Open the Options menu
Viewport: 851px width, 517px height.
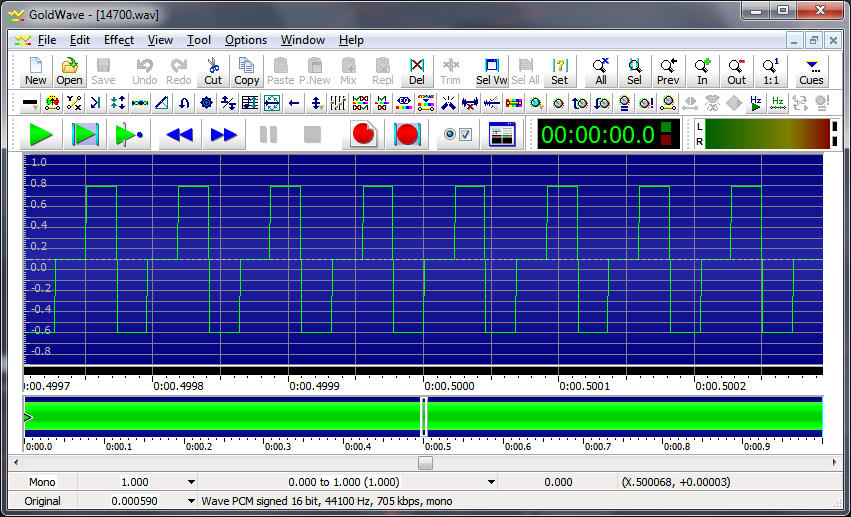[x=246, y=40]
